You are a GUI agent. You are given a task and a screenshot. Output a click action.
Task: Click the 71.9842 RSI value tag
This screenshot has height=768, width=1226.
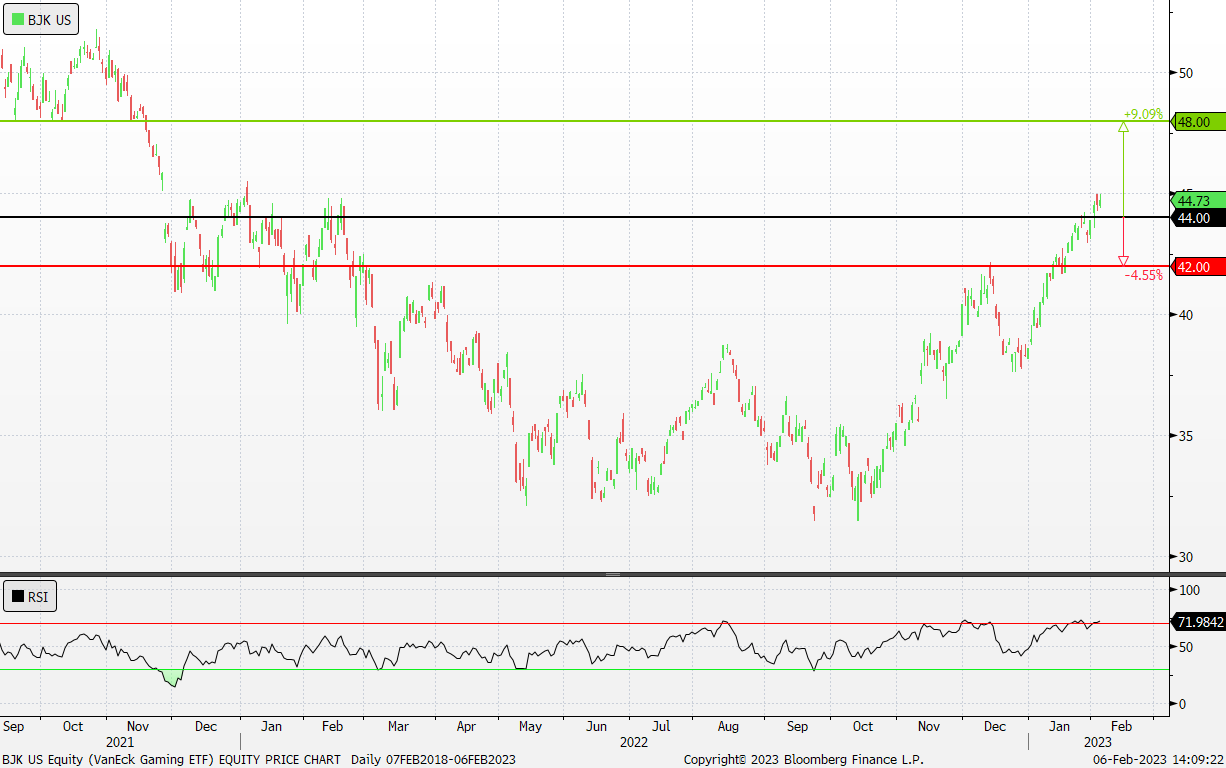tap(1197, 622)
